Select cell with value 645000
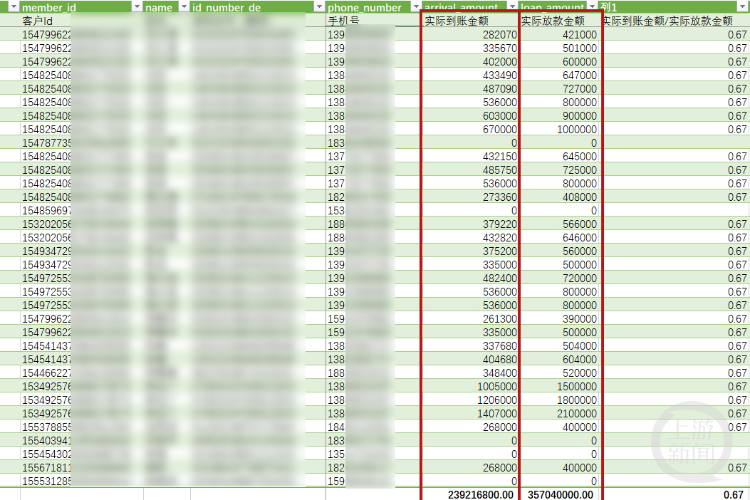 (559, 156)
